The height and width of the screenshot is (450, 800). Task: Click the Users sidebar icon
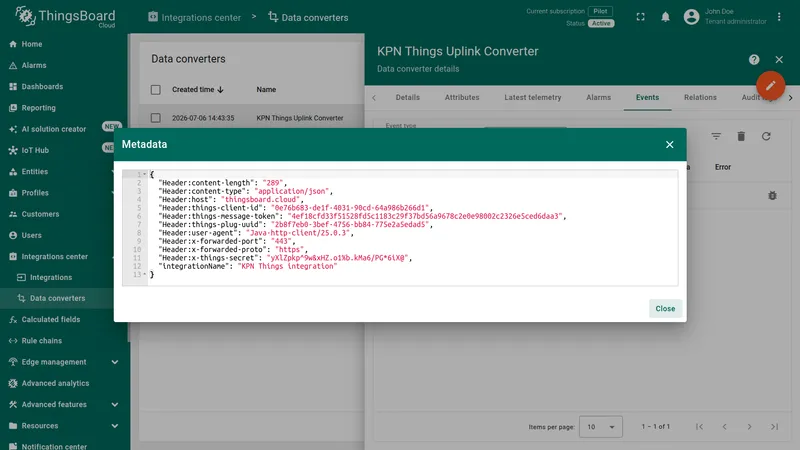point(13,235)
